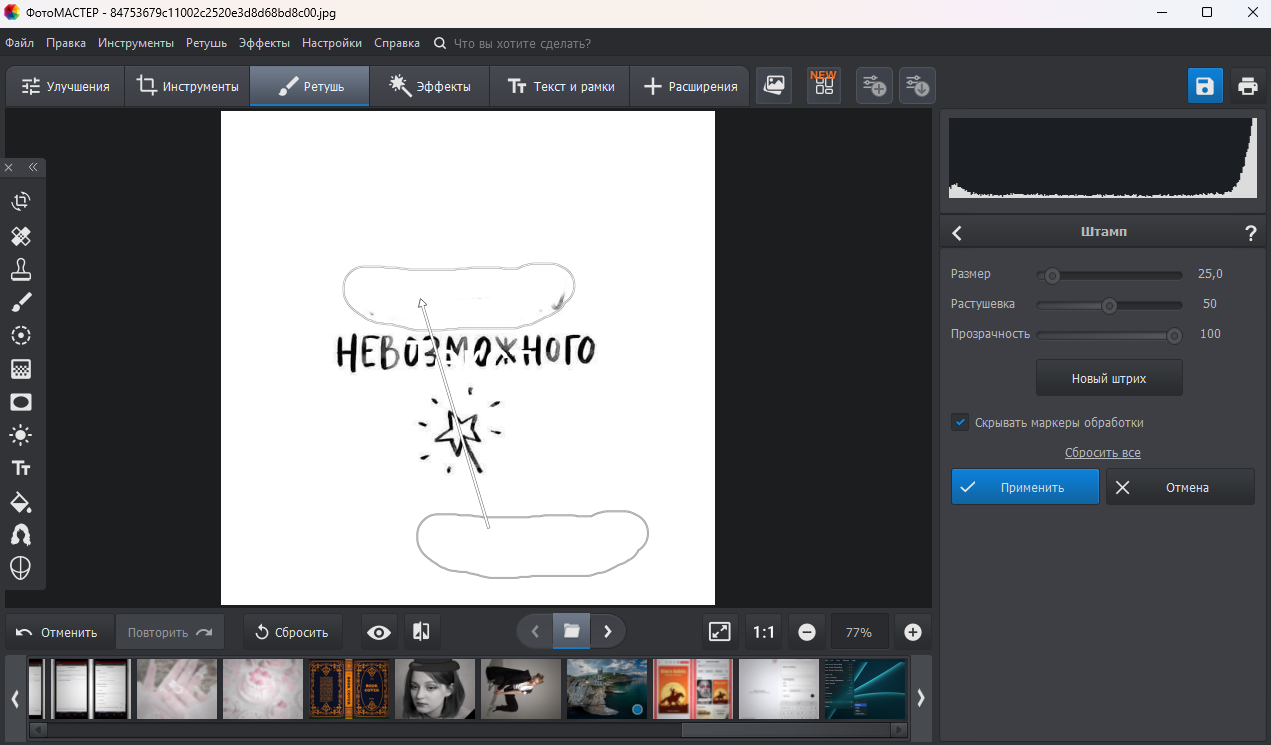Select the hair silhouette portrait tool
Image resolution: width=1271 pixels, height=745 pixels.
coord(21,535)
